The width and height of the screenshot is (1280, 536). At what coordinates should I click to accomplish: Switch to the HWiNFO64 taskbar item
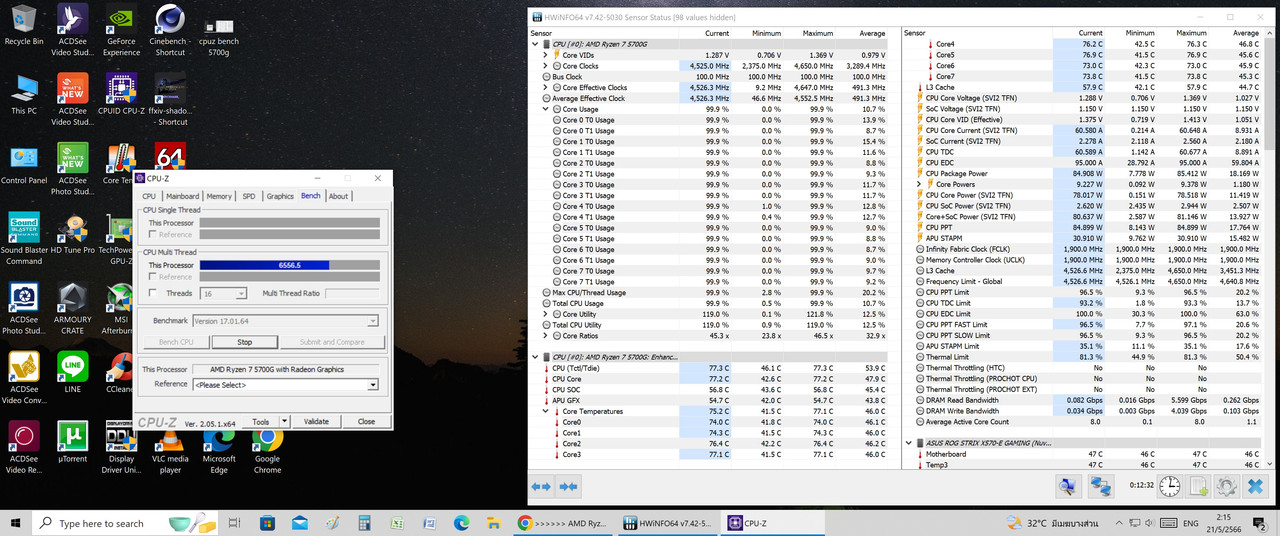pos(667,523)
